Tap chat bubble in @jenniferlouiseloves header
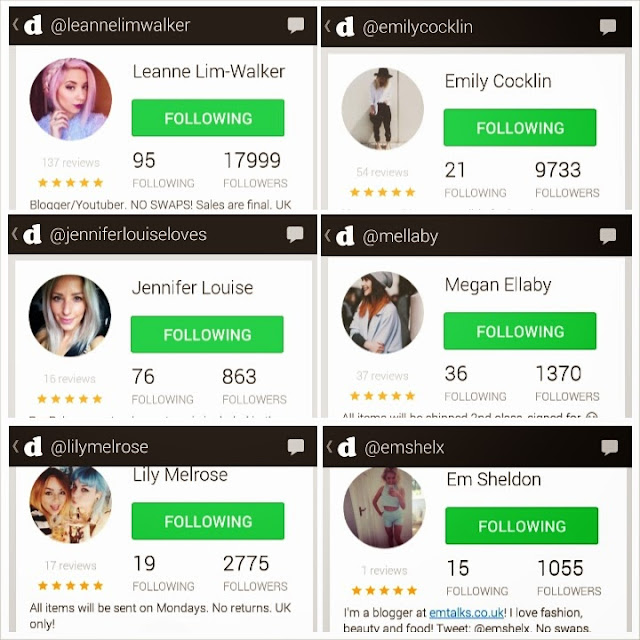 (x=295, y=234)
